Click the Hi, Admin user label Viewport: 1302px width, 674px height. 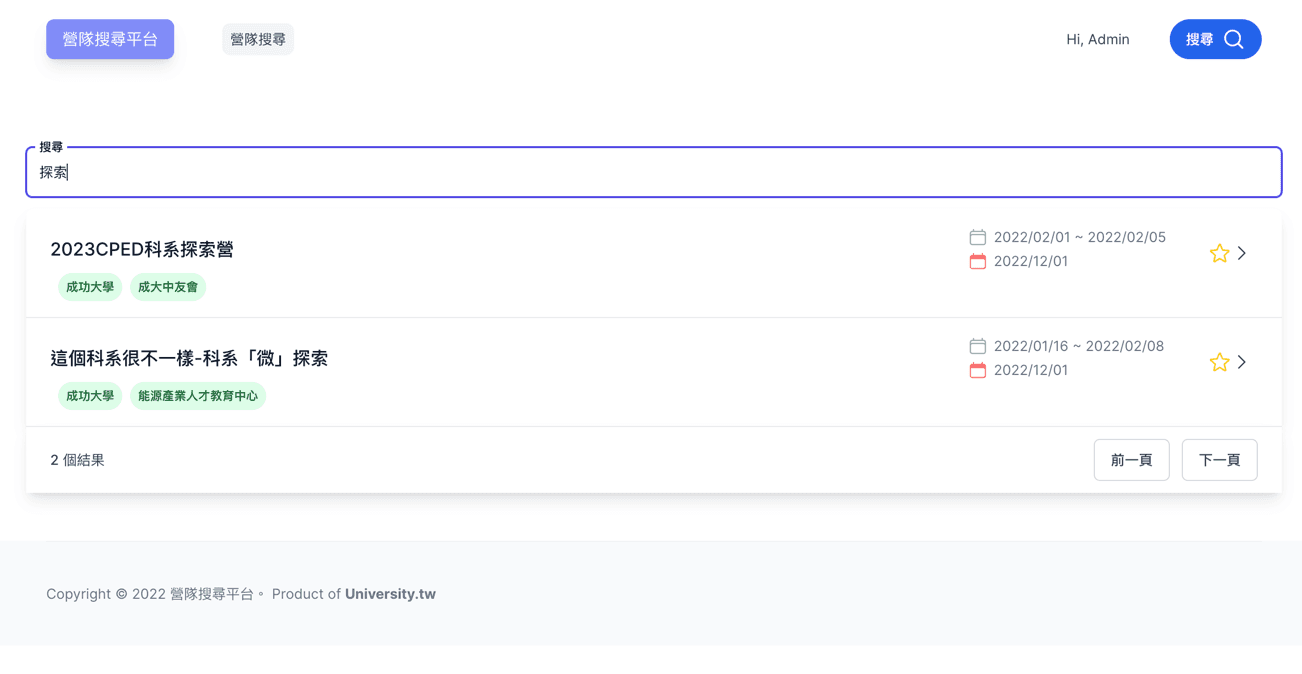1097,39
